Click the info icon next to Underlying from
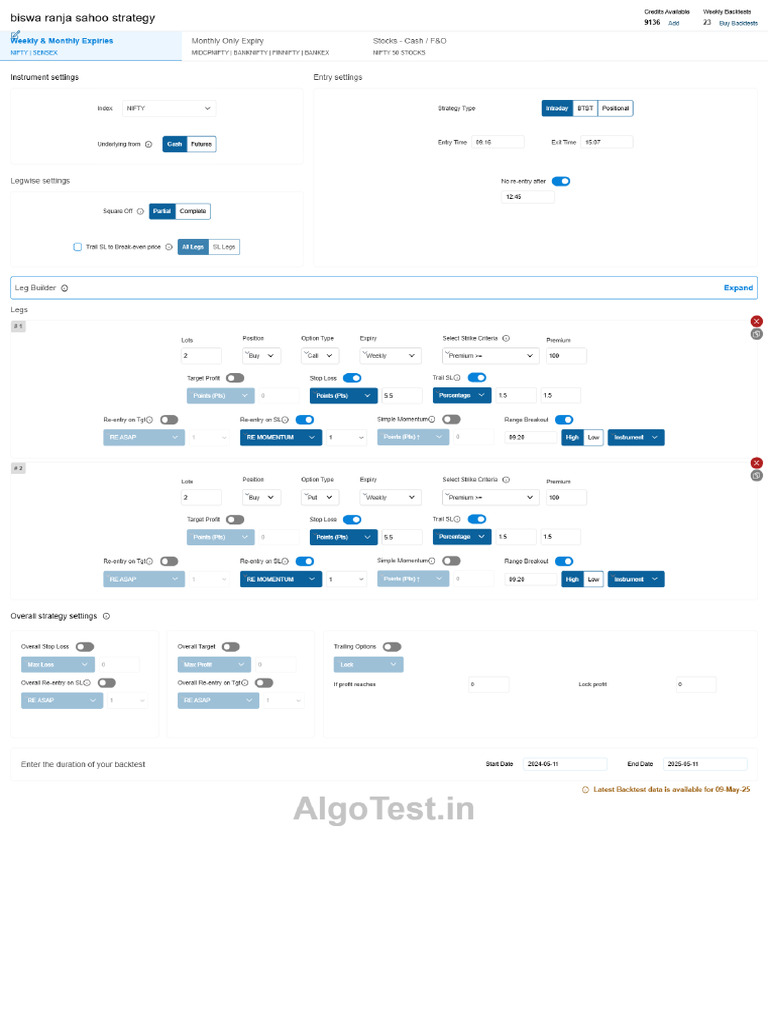This screenshot has width=768, height=1024. [x=148, y=144]
